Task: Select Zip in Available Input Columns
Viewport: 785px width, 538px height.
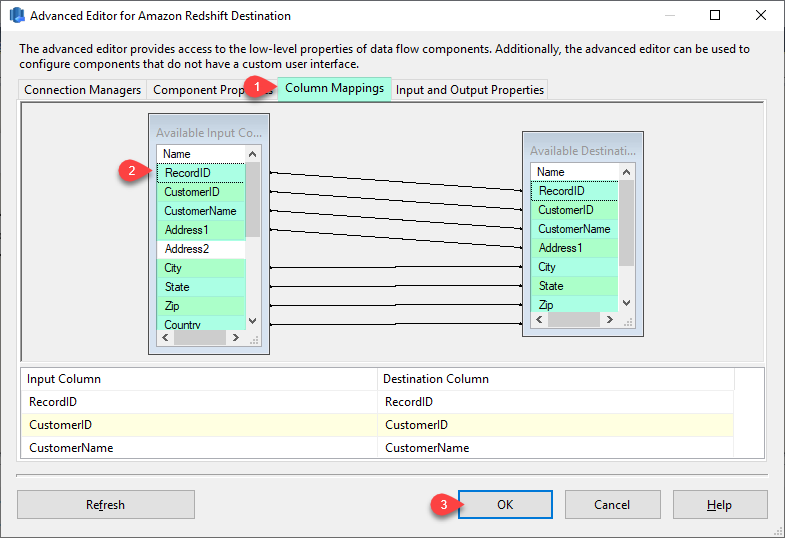Action: pos(201,306)
